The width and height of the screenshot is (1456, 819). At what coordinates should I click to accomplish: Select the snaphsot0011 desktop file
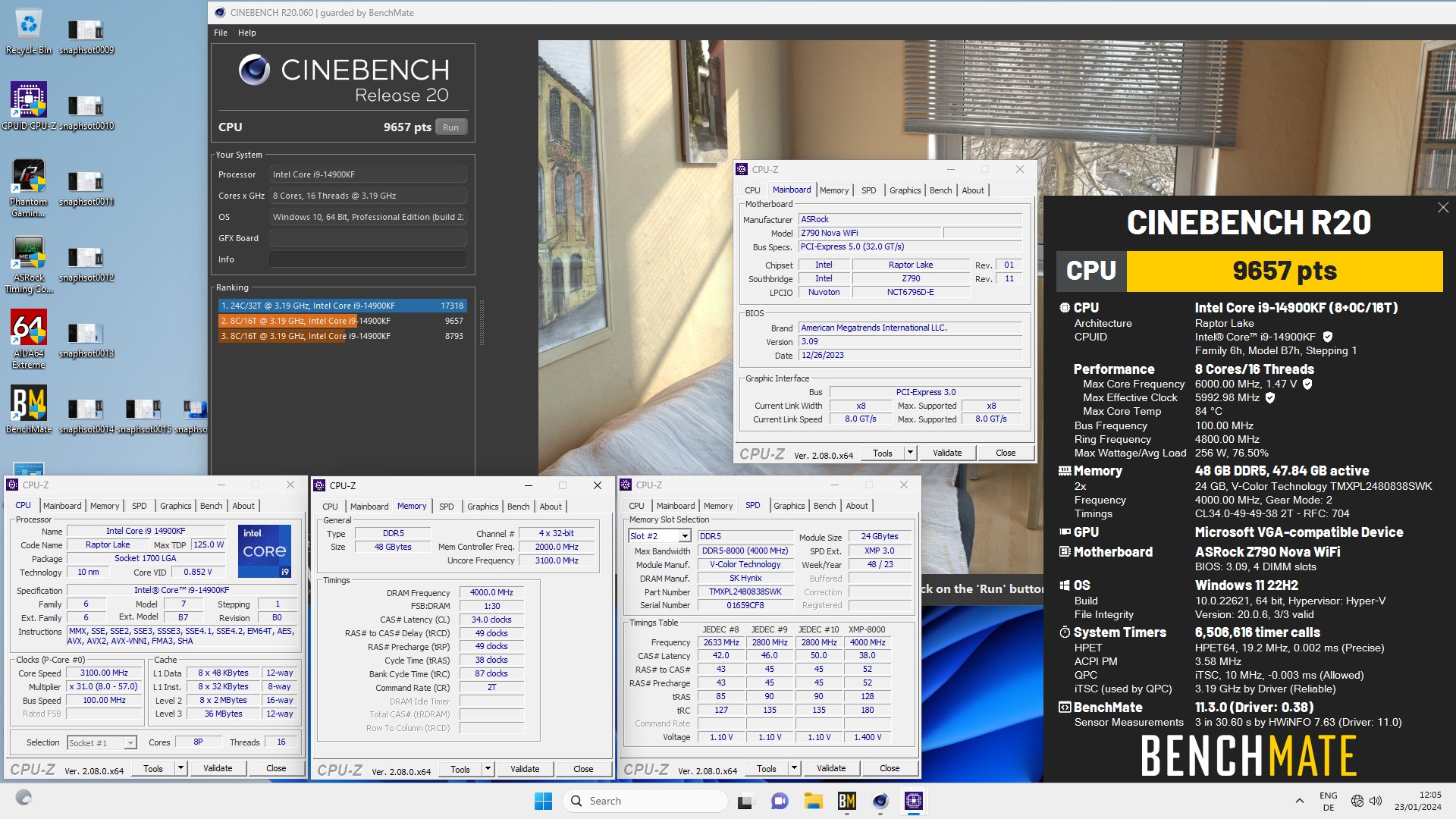(86, 188)
